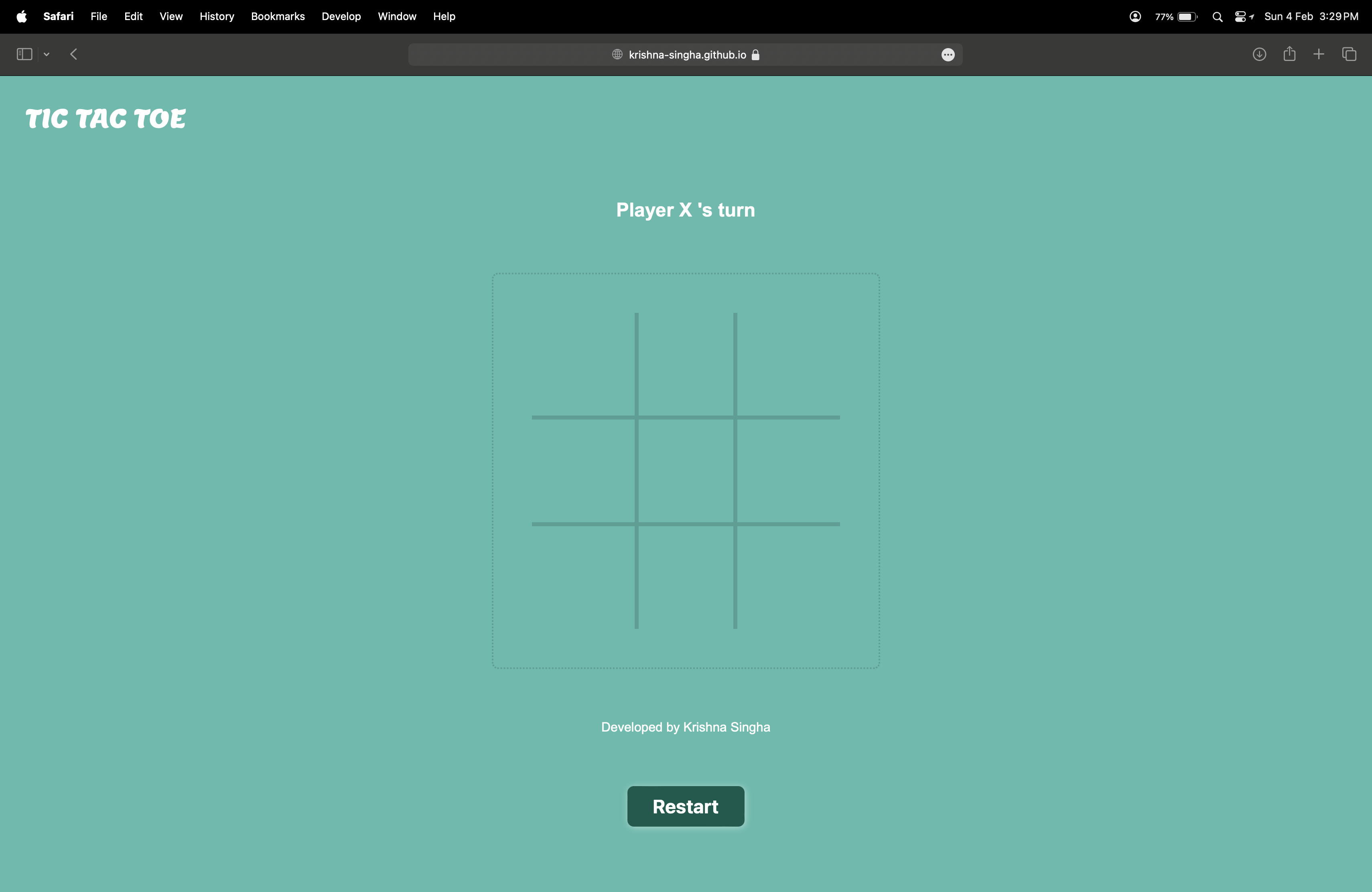The height and width of the screenshot is (892, 1372).
Task: Place a mark in the top-left cell
Action: coord(583,365)
